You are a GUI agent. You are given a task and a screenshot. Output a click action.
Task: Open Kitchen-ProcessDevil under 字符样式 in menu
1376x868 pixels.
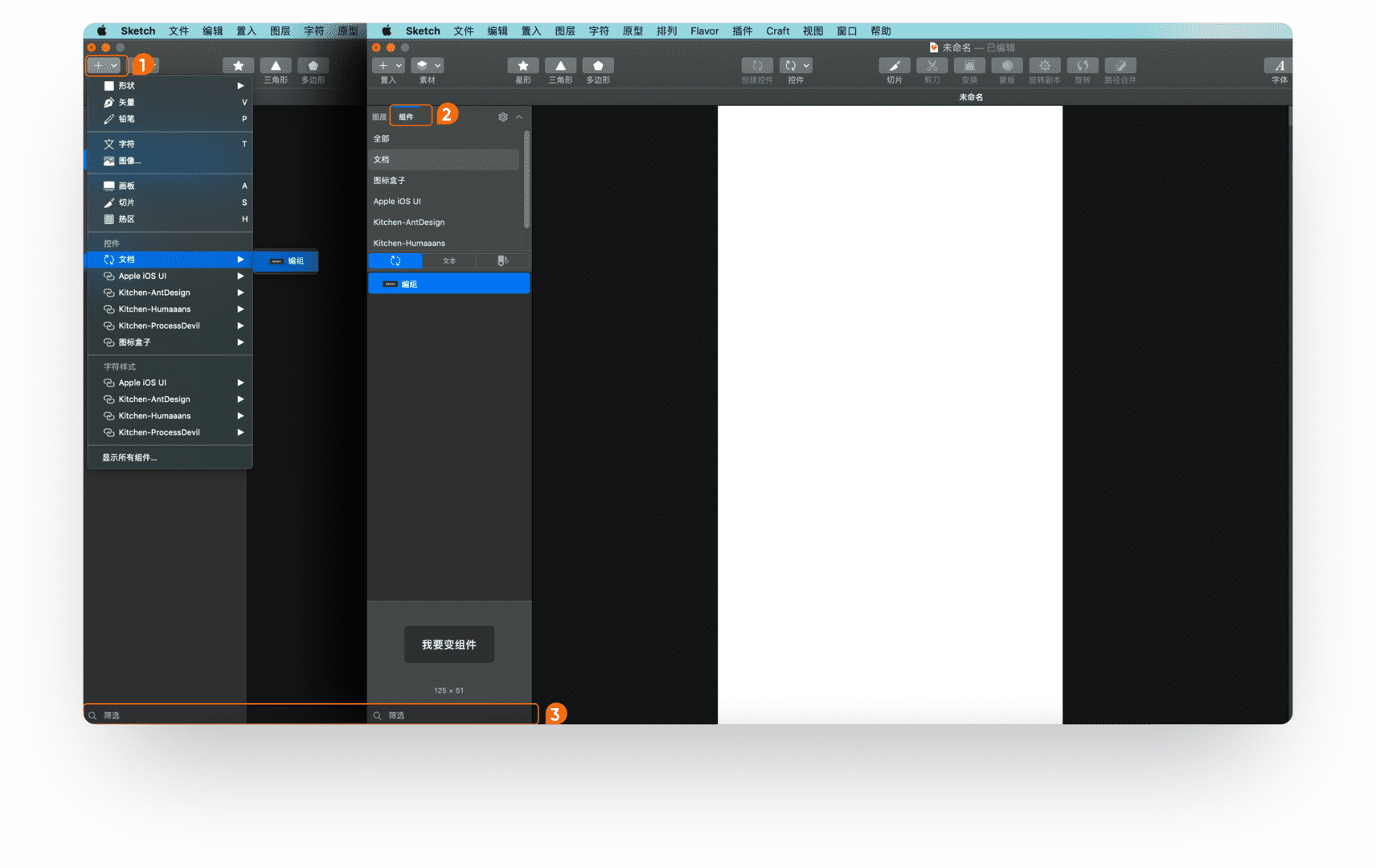pos(170,432)
